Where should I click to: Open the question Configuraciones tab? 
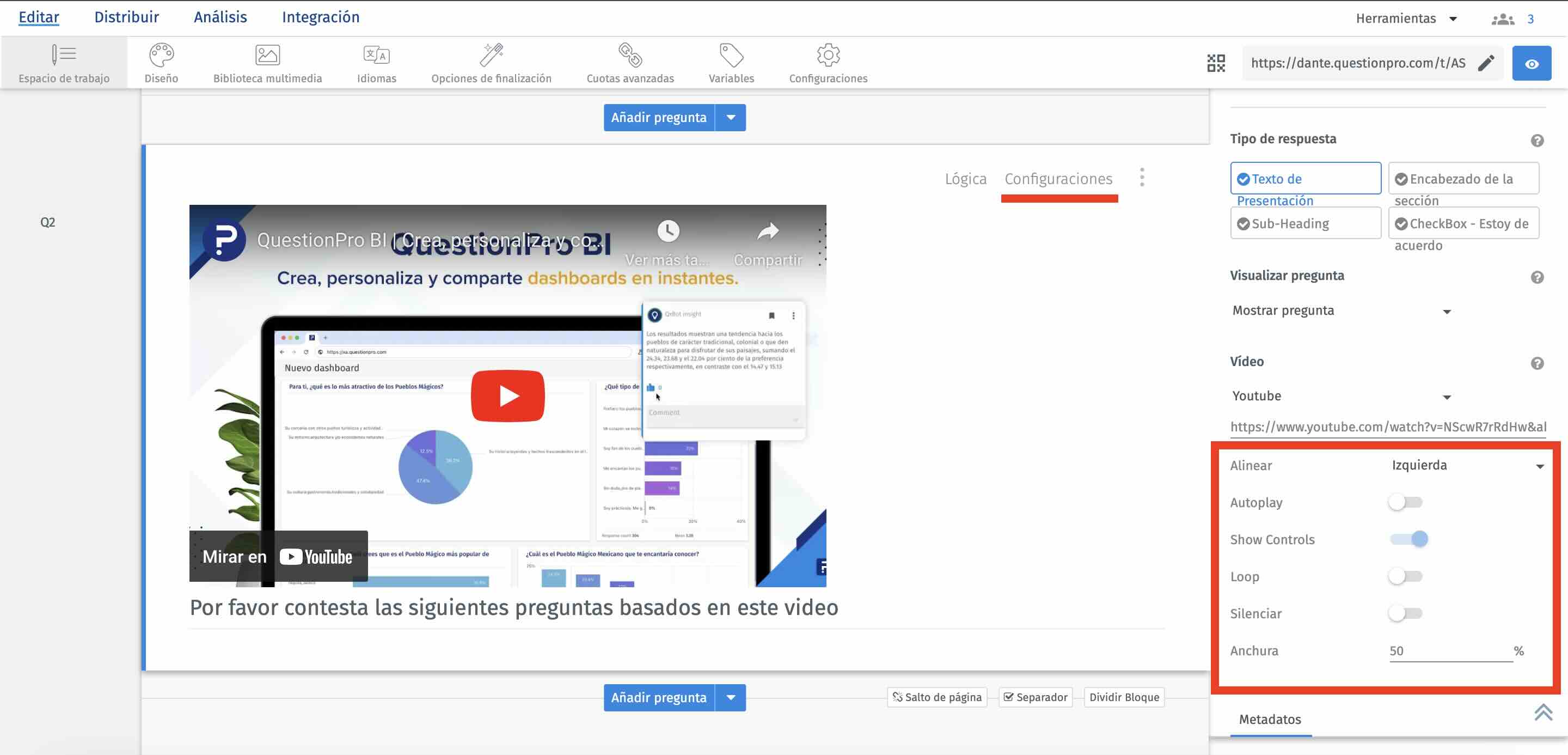click(x=1058, y=179)
